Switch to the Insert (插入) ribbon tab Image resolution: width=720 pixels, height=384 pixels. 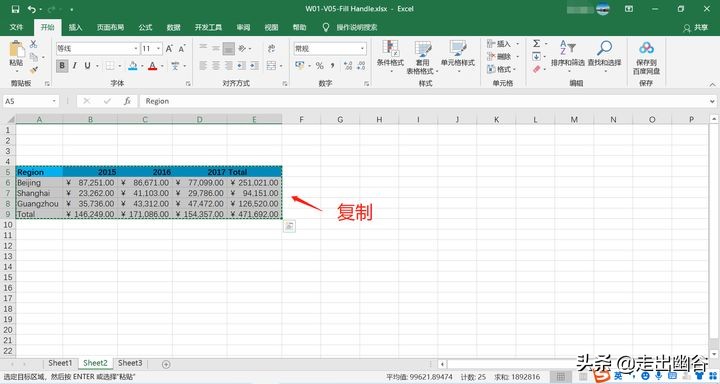click(75, 28)
